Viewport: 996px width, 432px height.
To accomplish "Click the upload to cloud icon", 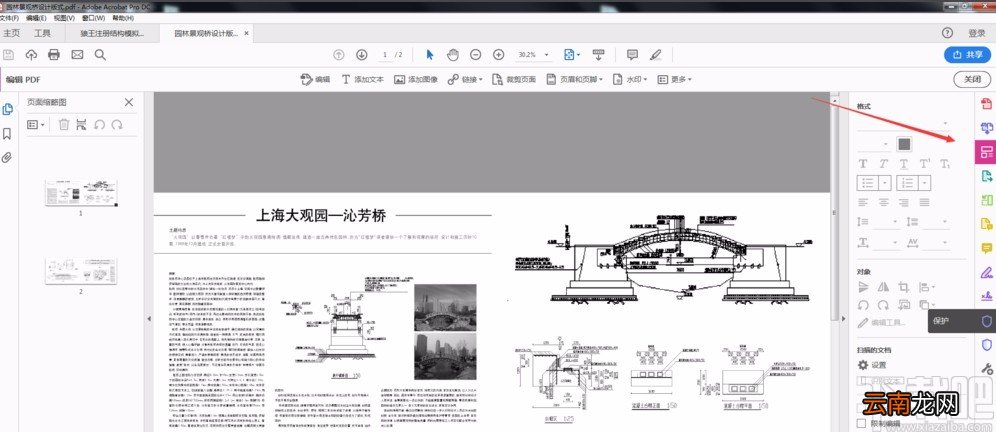I will click(x=31, y=55).
